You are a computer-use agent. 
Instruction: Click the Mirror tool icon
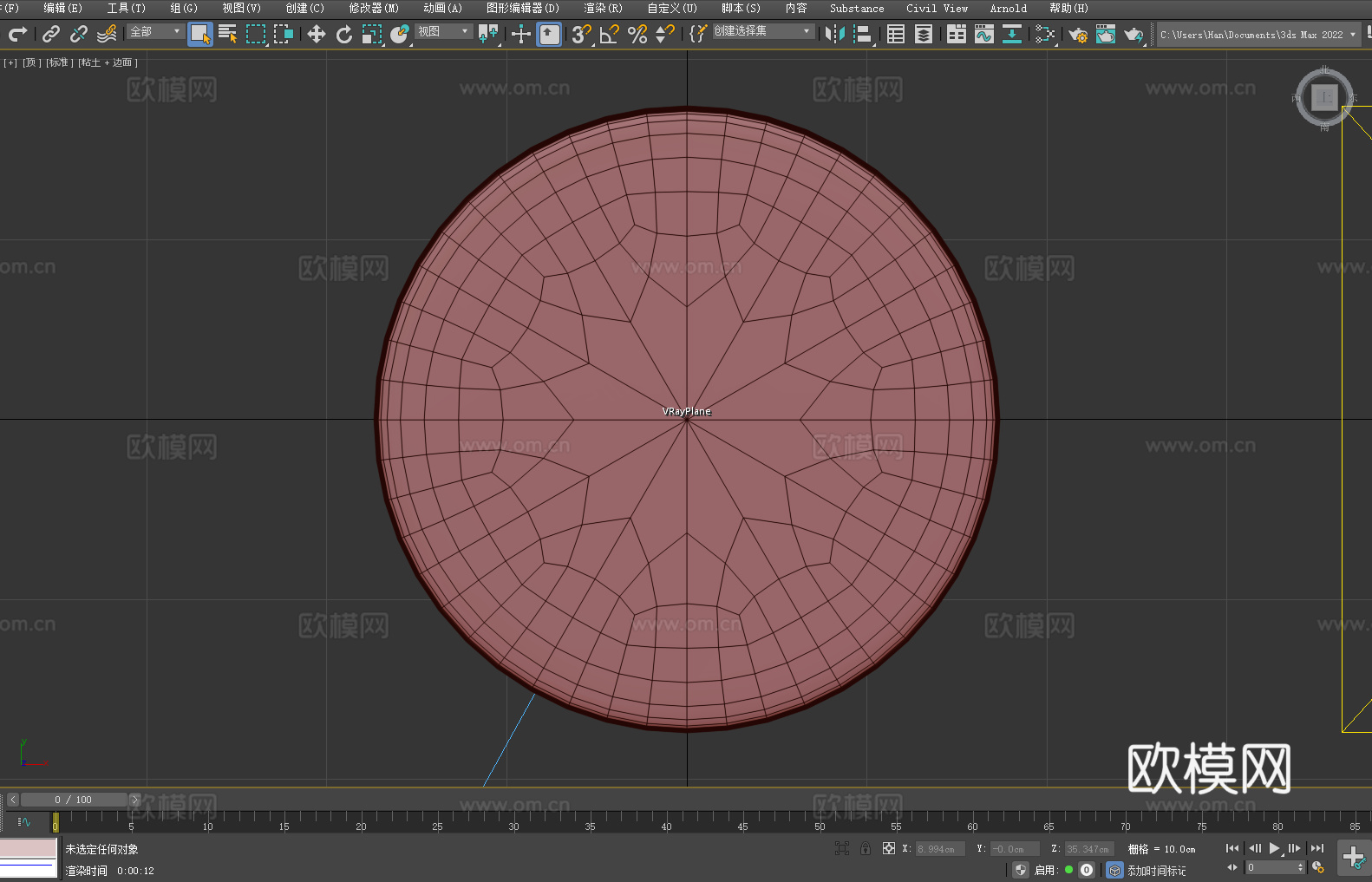[x=835, y=34]
